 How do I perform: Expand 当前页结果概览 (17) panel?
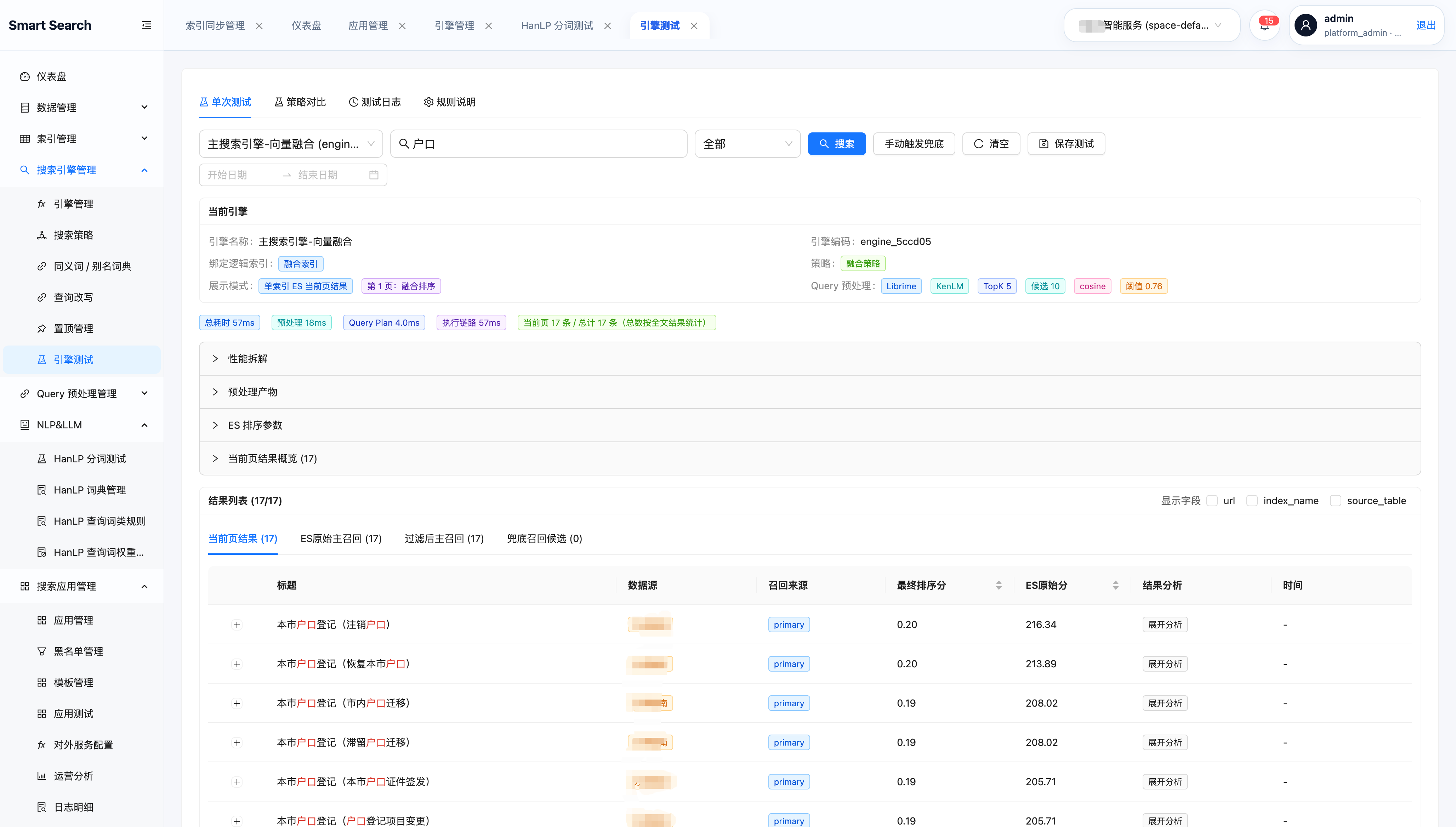coord(809,459)
